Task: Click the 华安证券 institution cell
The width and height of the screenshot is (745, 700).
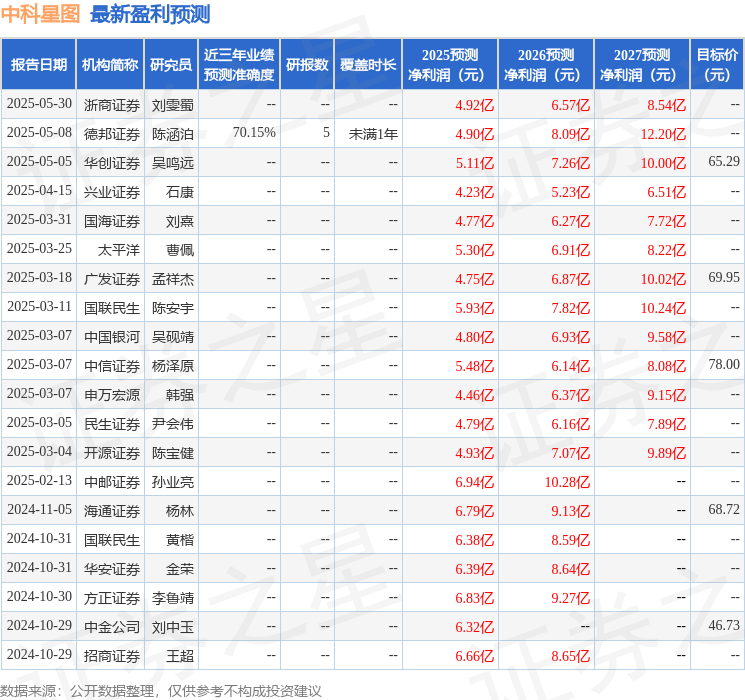Action: pos(112,569)
